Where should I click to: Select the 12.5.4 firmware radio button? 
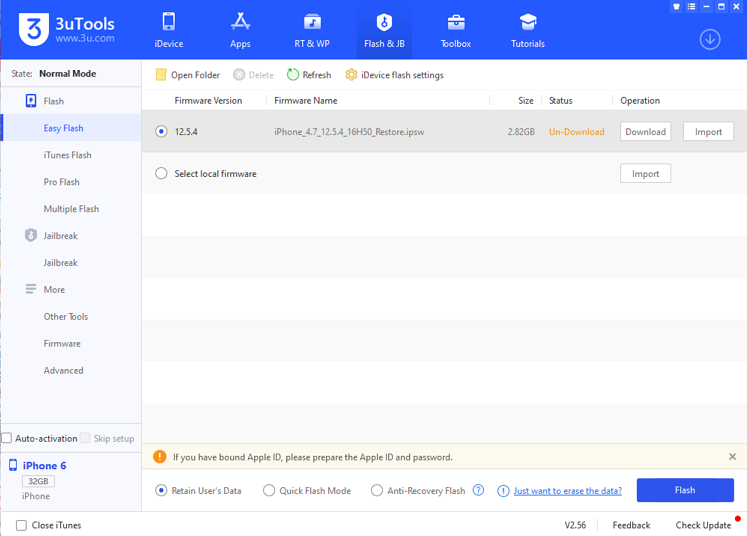pyautogui.click(x=161, y=131)
